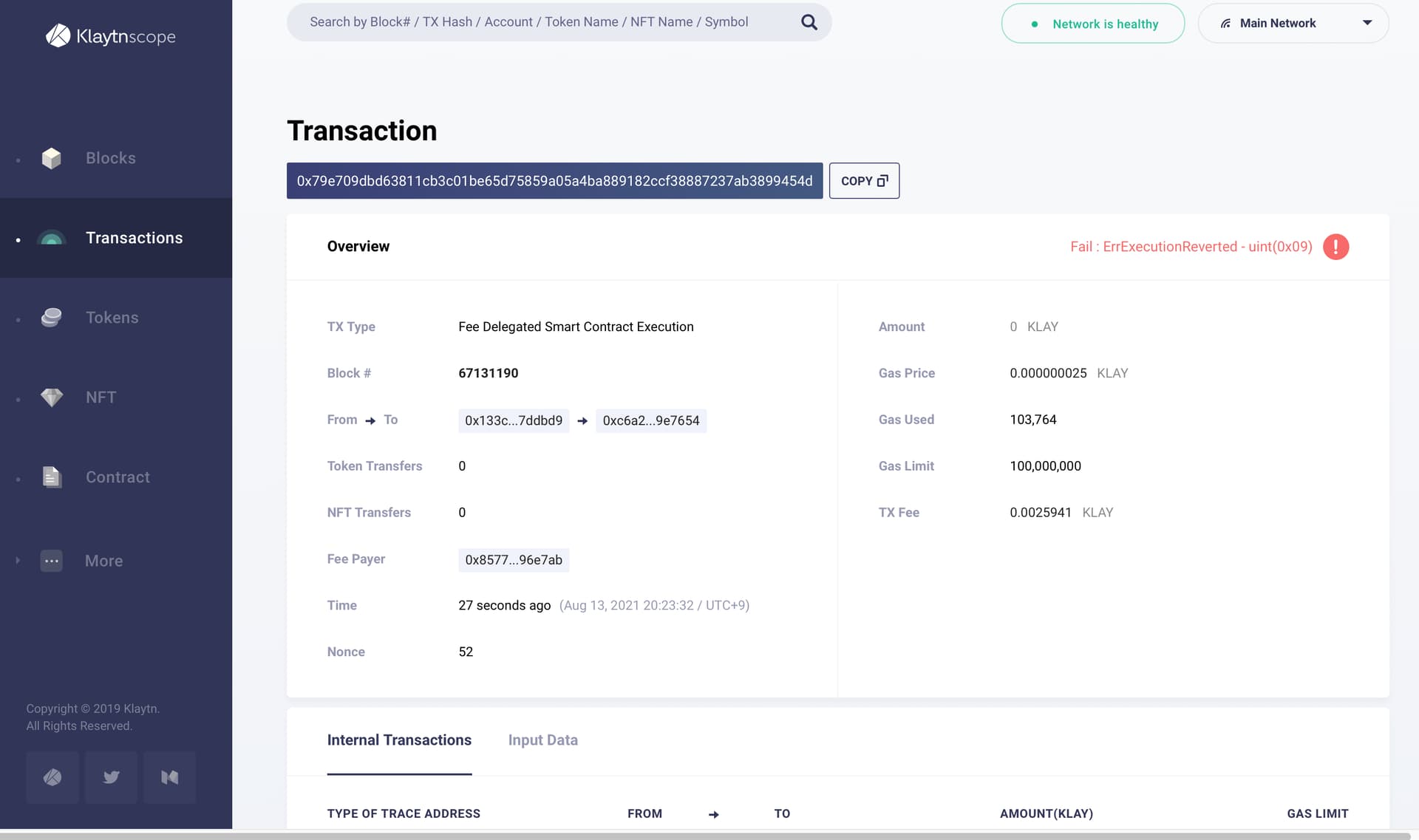Open block number 67131190

(488, 373)
